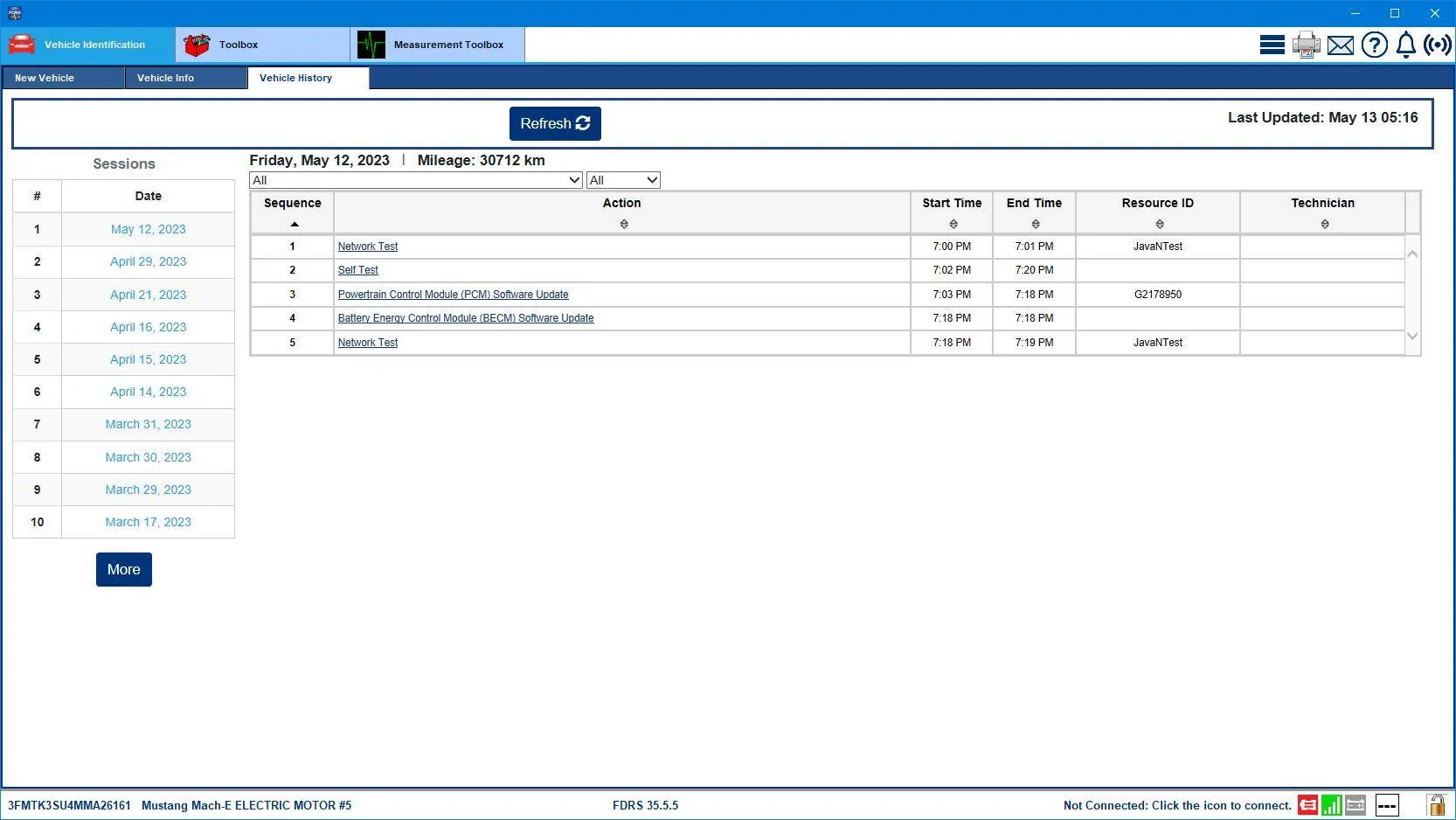1456x820 pixels.
Task: Open the wide All action filter dropdown
Action: point(416,180)
